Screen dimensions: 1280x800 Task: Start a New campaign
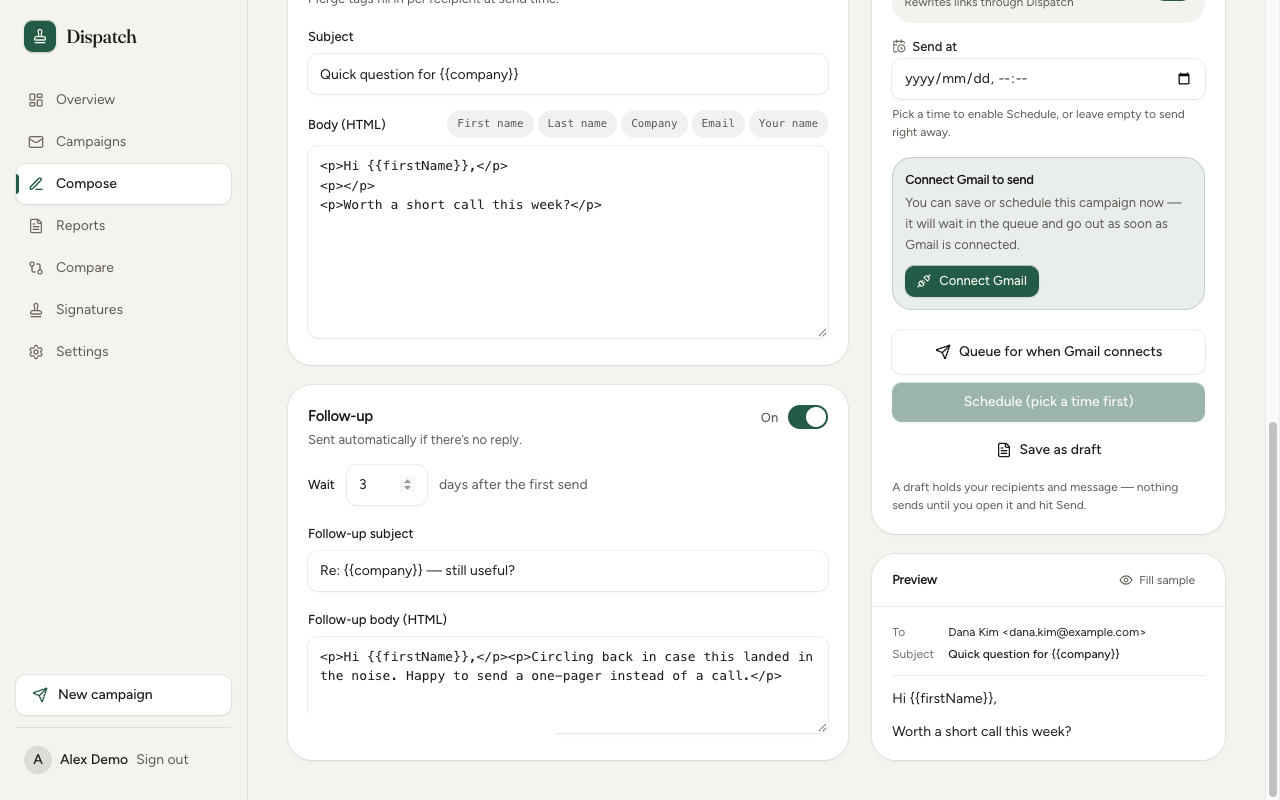tap(124, 695)
